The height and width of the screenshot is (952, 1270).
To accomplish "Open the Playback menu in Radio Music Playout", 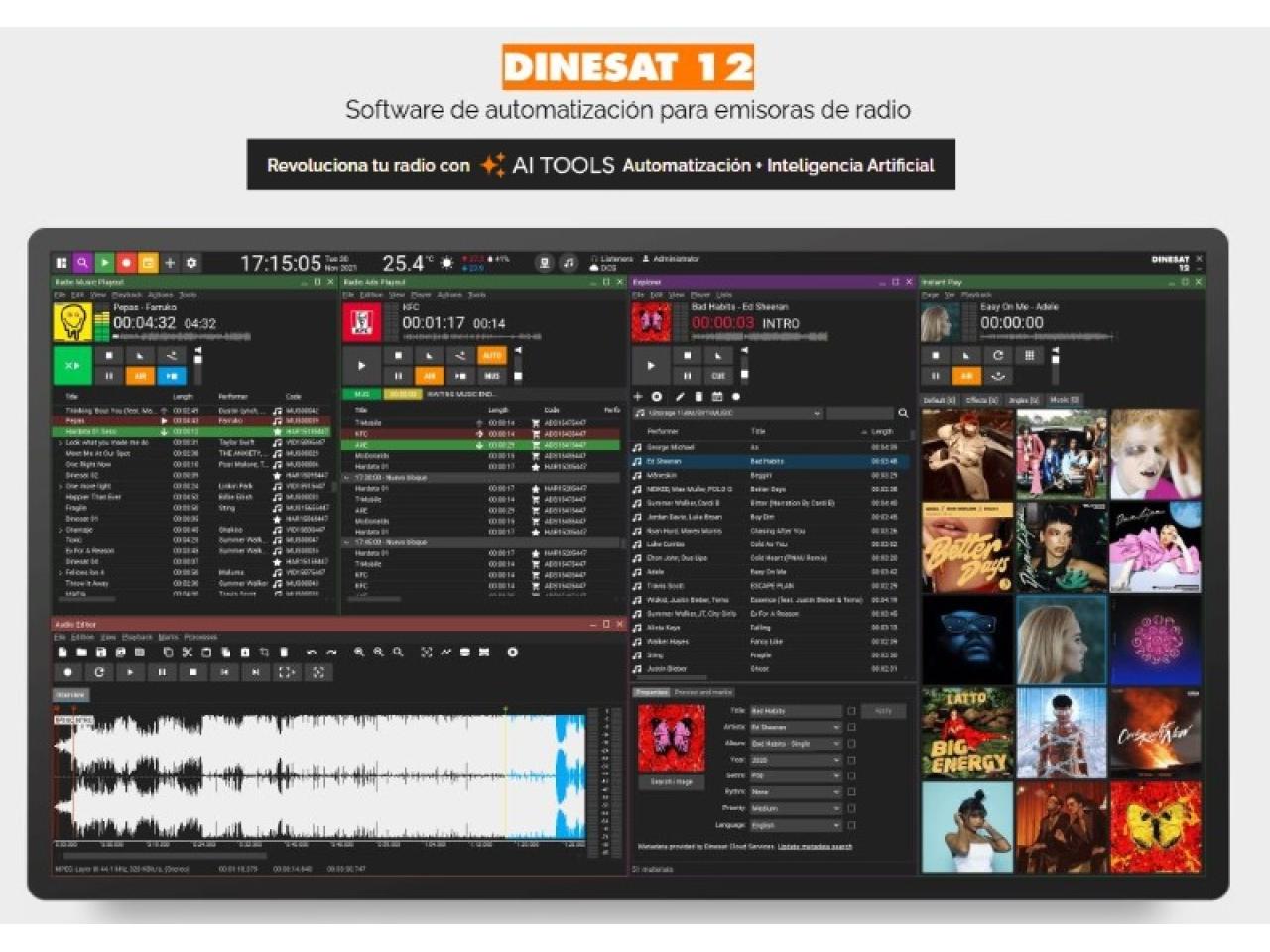I will [127, 295].
